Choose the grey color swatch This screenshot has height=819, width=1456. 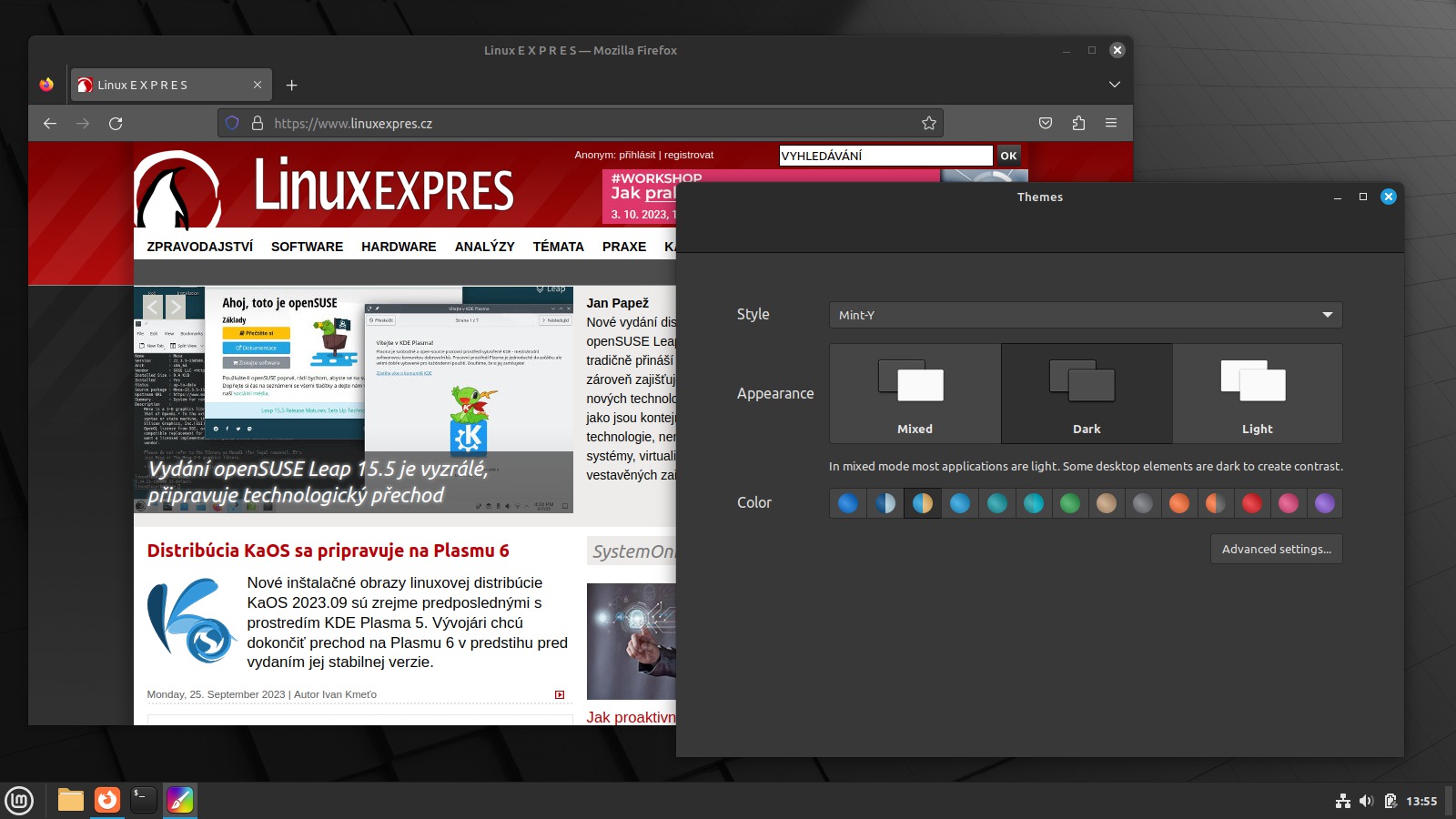pyautogui.click(x=1143, y=503)
